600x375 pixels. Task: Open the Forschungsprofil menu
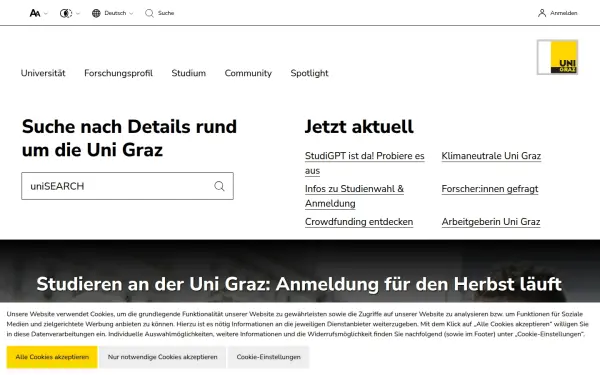pyautogui.click(x=118, y=73)
